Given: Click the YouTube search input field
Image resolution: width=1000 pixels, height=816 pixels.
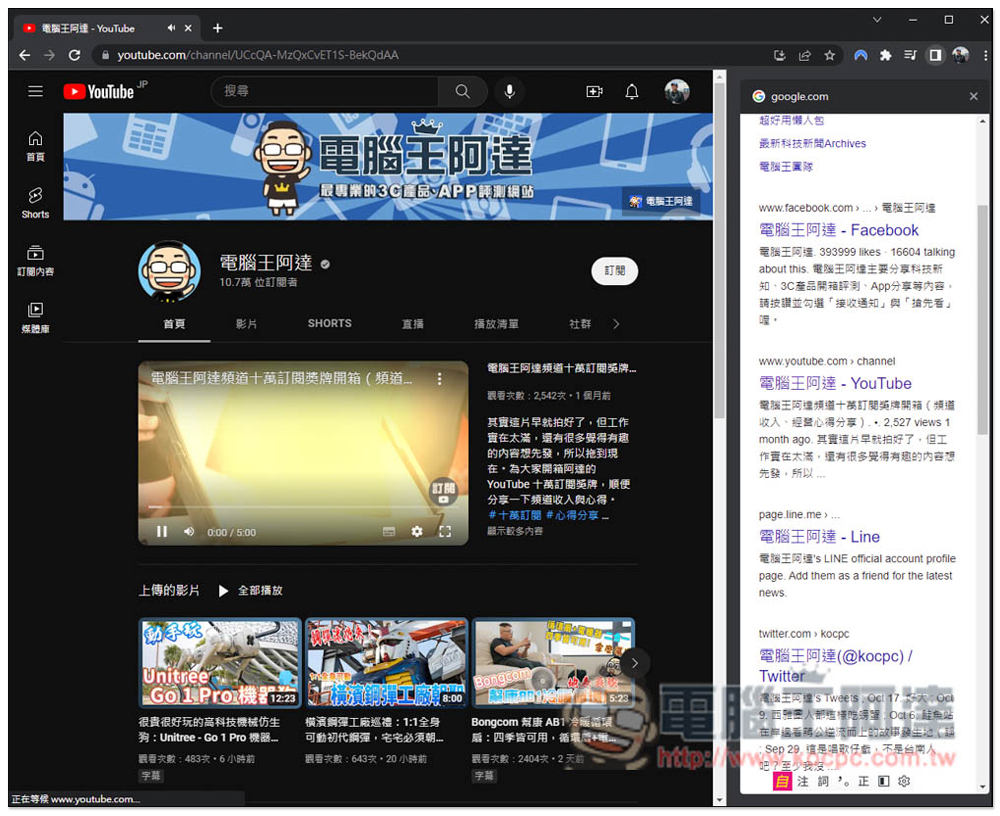Looking at the screenshot, I should click(x=325, y=91).
